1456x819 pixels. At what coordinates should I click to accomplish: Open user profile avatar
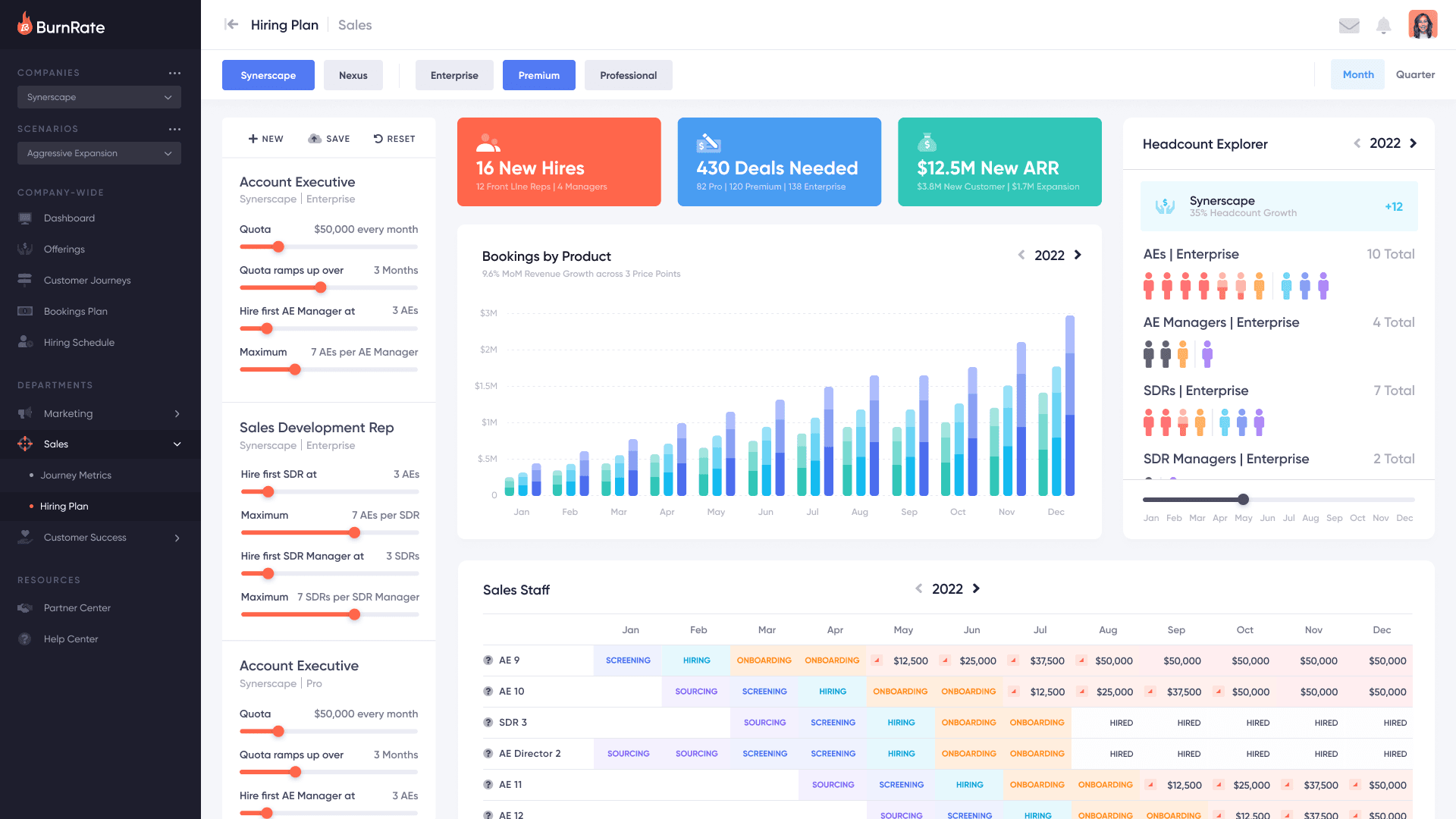click(1423, 25)
